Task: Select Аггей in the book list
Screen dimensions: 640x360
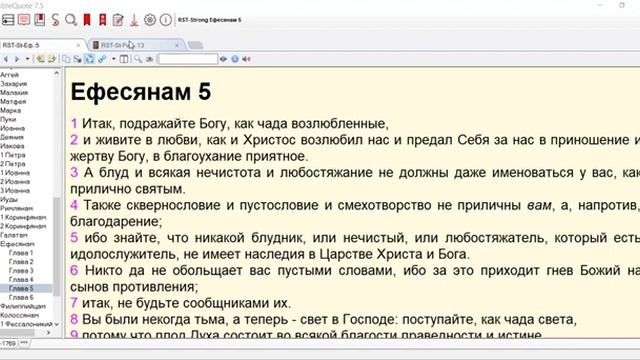Action: click(x=9, y=75)
